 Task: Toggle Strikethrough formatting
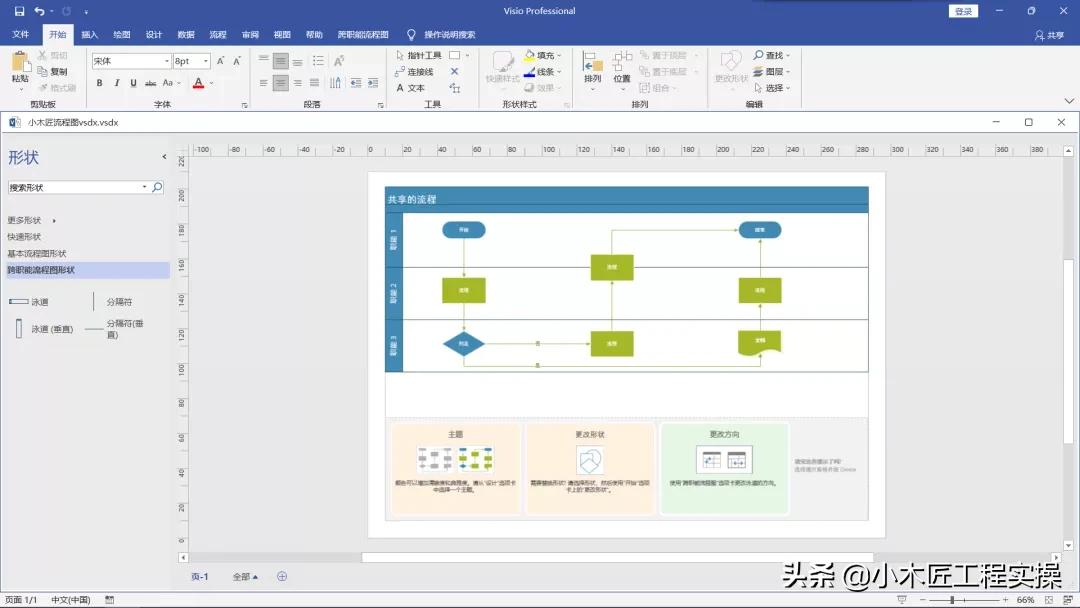click(150, 83)
